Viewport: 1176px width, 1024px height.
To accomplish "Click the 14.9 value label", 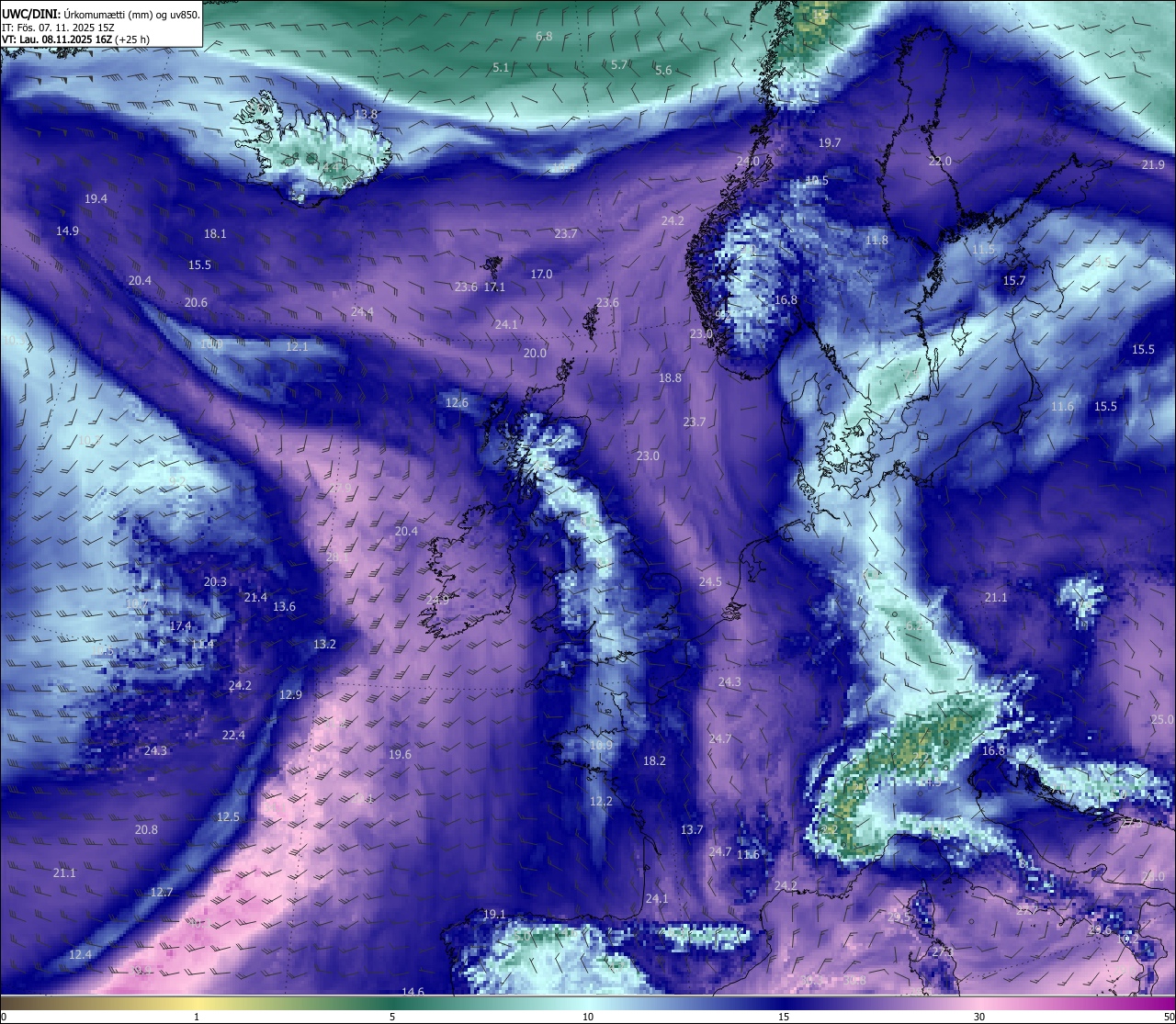I will 67,231.
